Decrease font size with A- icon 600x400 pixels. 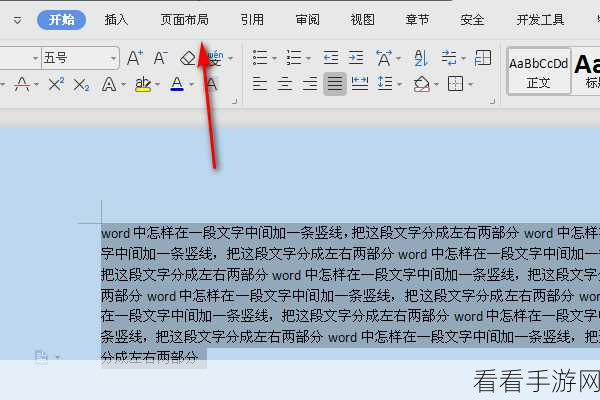[x=160, y=58]
